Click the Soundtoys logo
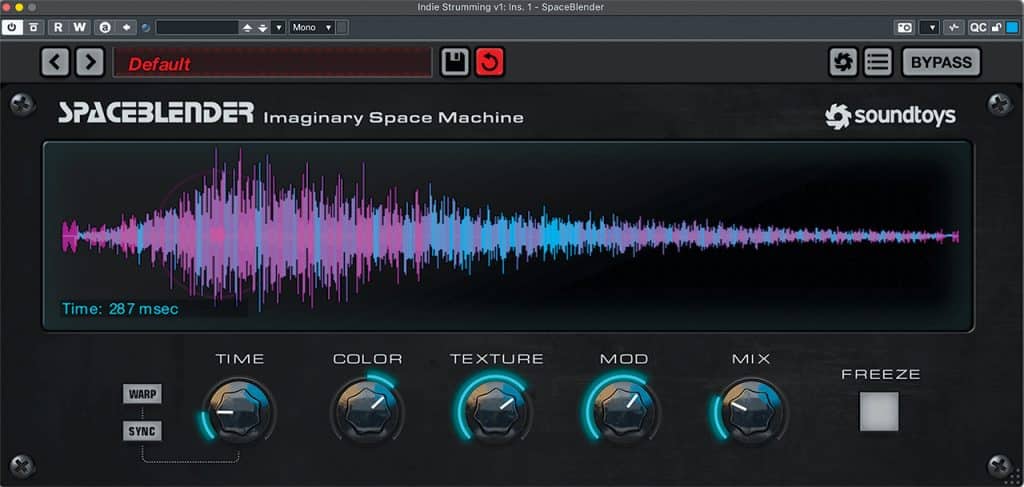 coord(889,116)
